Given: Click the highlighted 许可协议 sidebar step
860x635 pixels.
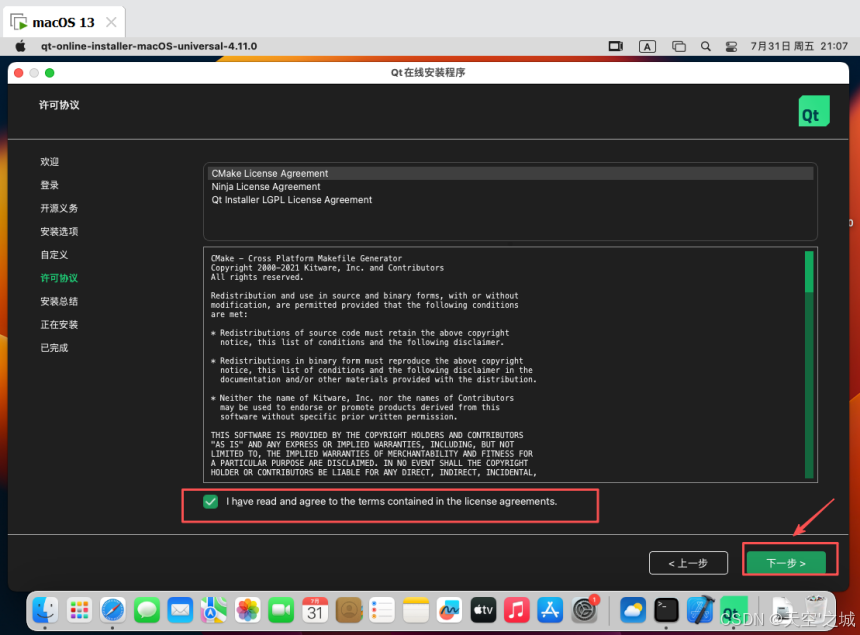Looking at the screenshot, I should (x=59, y=278).
